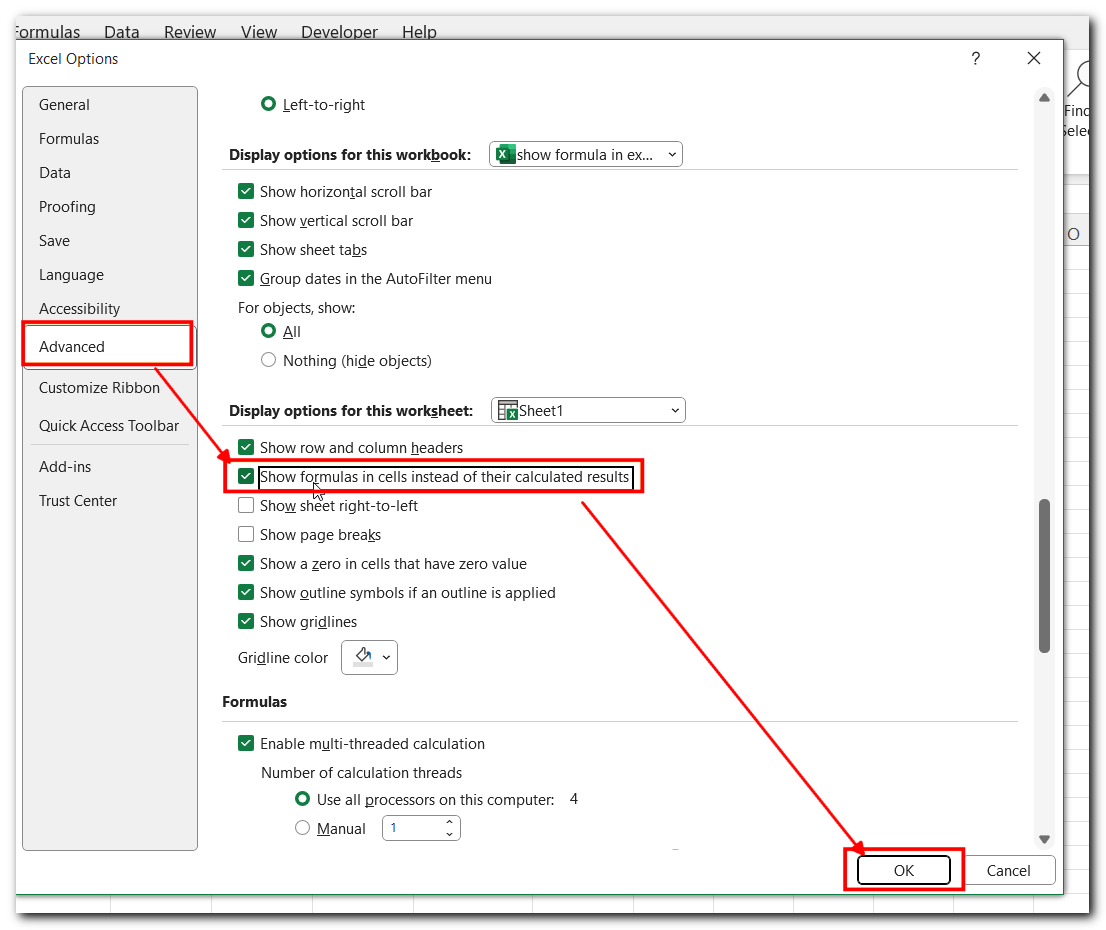Click the vertical scrollbar thumb in options
This screenshot has height=930, width=1106.
(x=1044, y=576)
